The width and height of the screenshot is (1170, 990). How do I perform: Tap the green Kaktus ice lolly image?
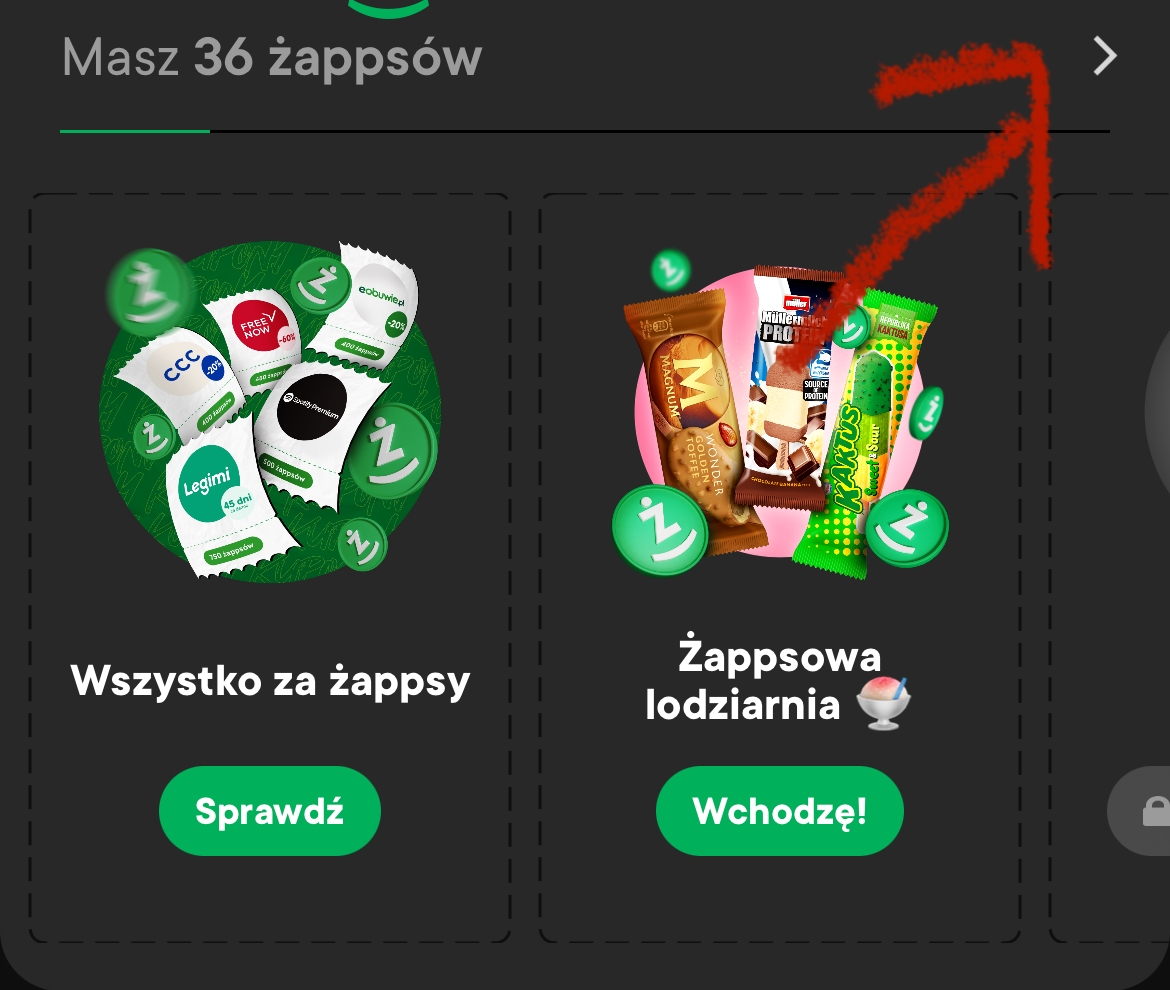[866, 433]
